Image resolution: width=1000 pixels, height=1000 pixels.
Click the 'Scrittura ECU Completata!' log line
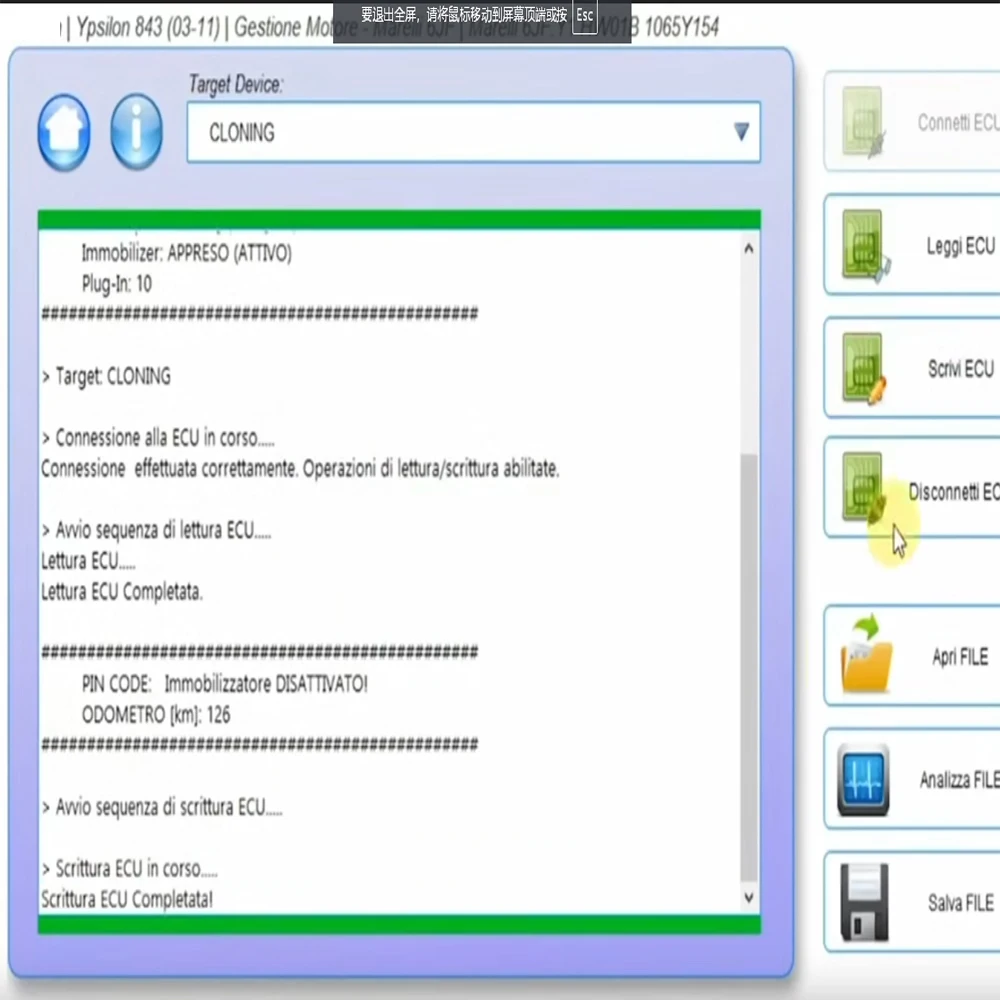[128, 899]
